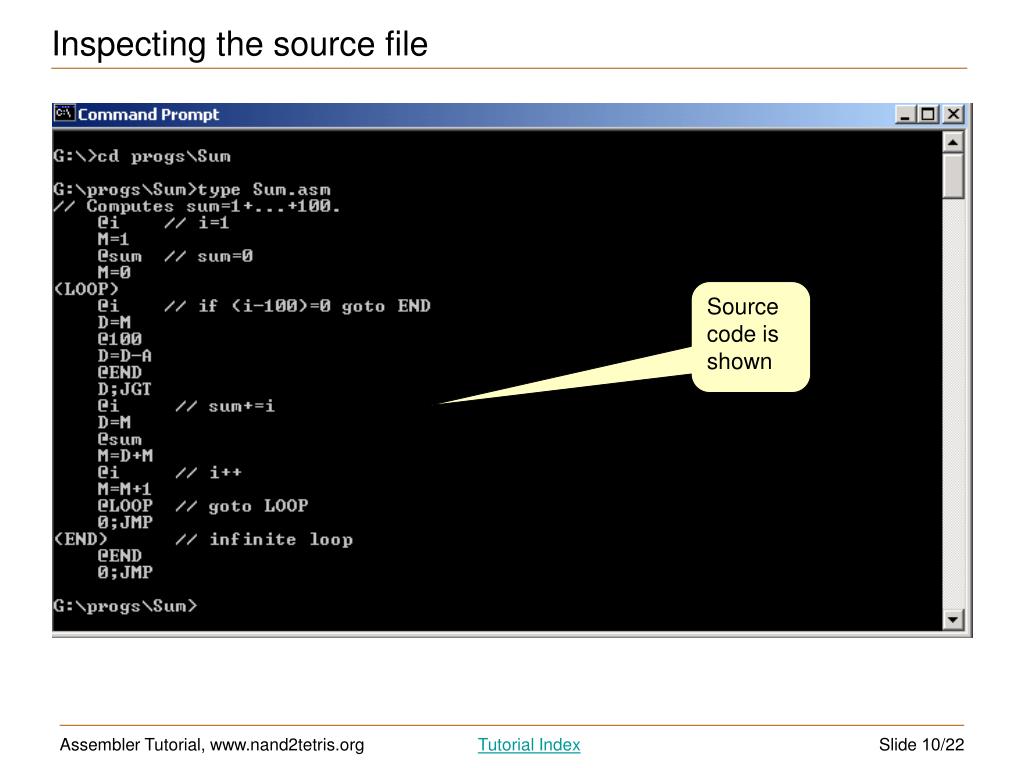The image size is (1024, 768).
Task: Maximize the Command Prompt window
Action: pos(927,114)
